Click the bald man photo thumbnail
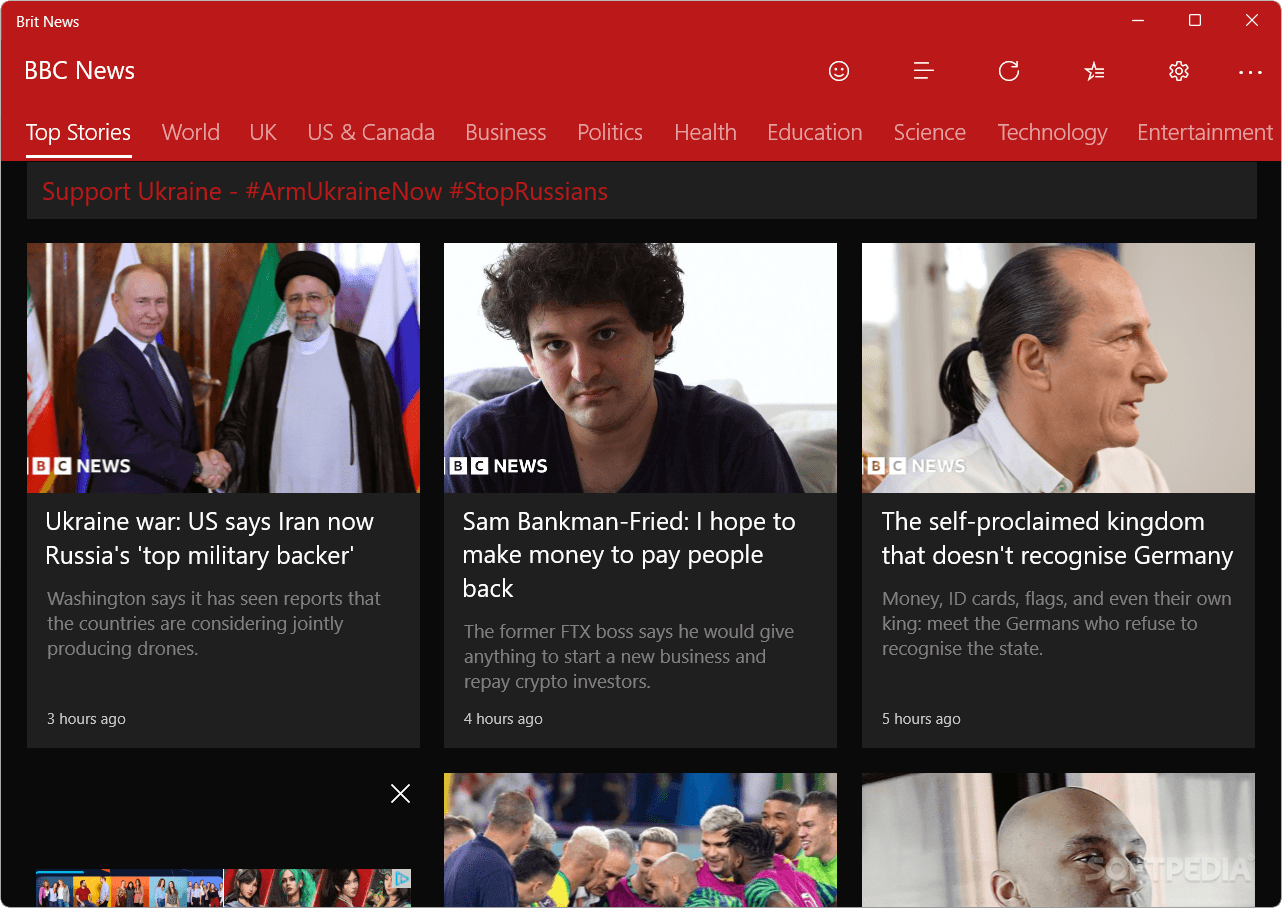Image resolution: width=1282 pixels, height=908 pixels. [1058, 840]
